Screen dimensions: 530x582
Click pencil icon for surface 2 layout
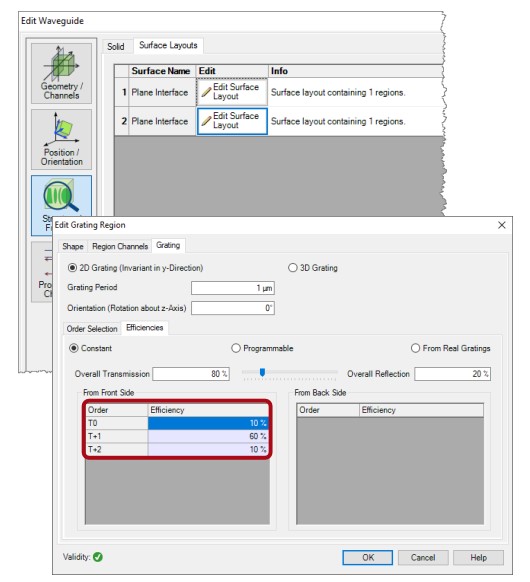coord(206,121)
